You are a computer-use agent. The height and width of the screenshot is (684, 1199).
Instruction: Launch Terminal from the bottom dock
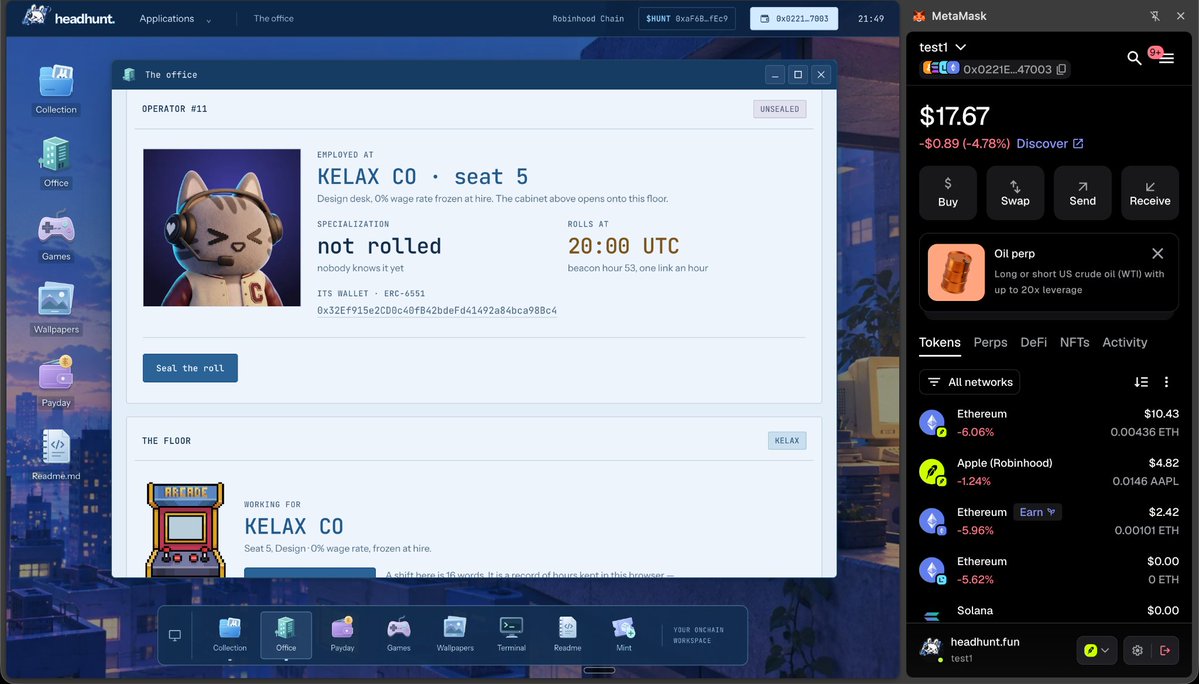512,634
